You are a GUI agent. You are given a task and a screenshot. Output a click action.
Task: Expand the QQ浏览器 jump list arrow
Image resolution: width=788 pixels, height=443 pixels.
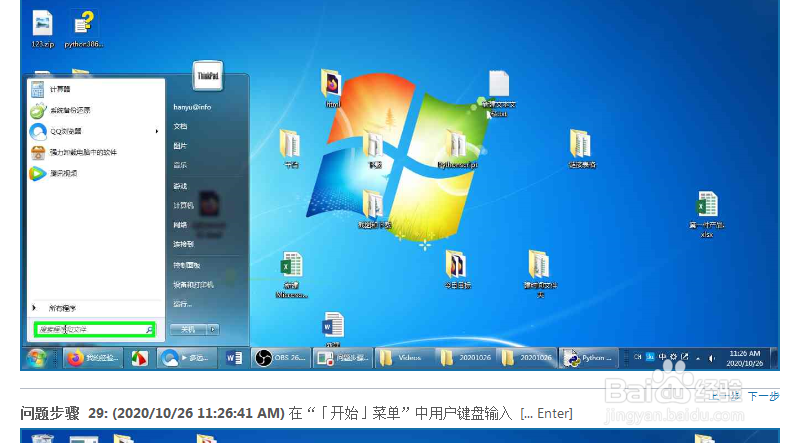157,132
